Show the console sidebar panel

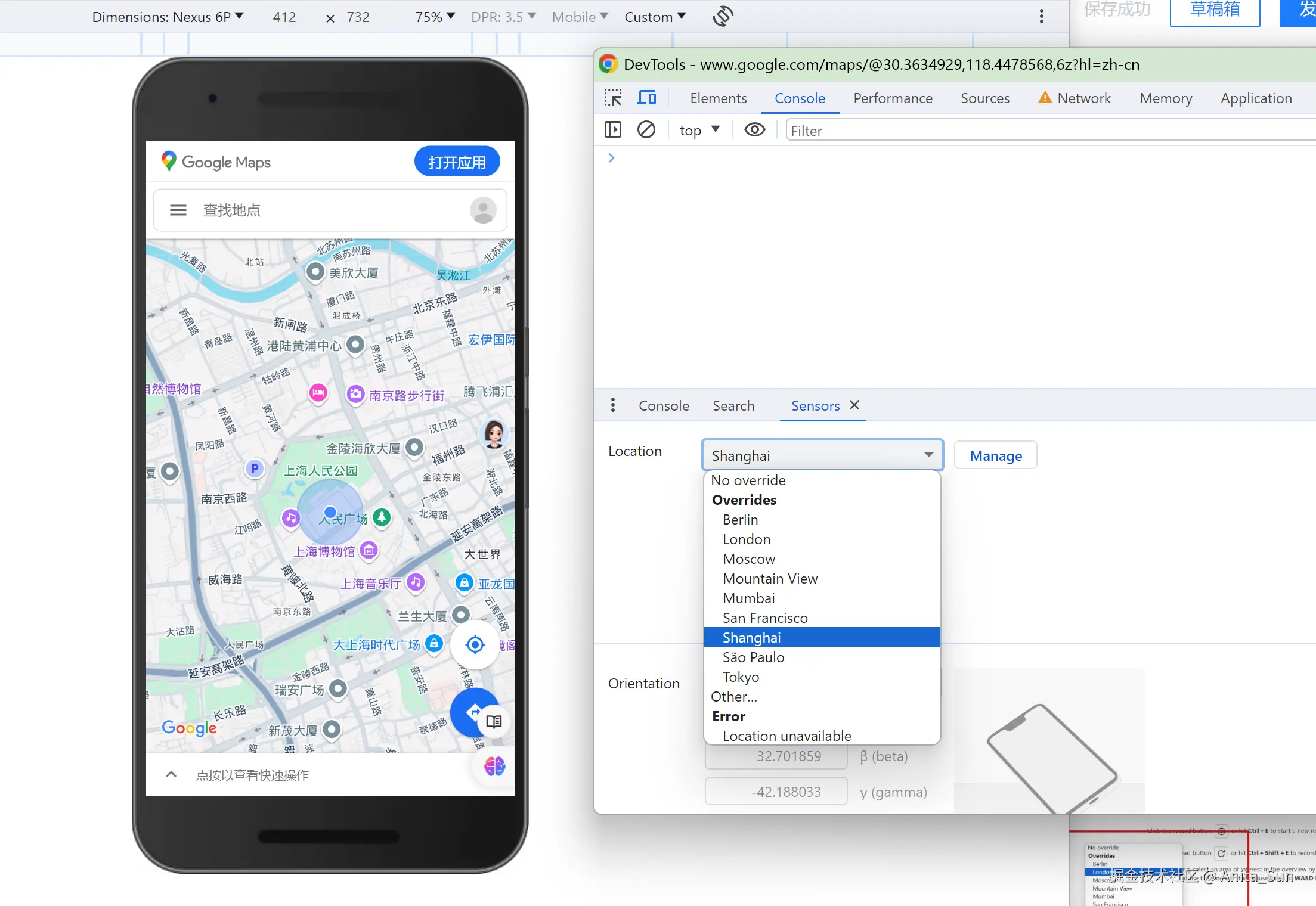(x=613, y=130)
